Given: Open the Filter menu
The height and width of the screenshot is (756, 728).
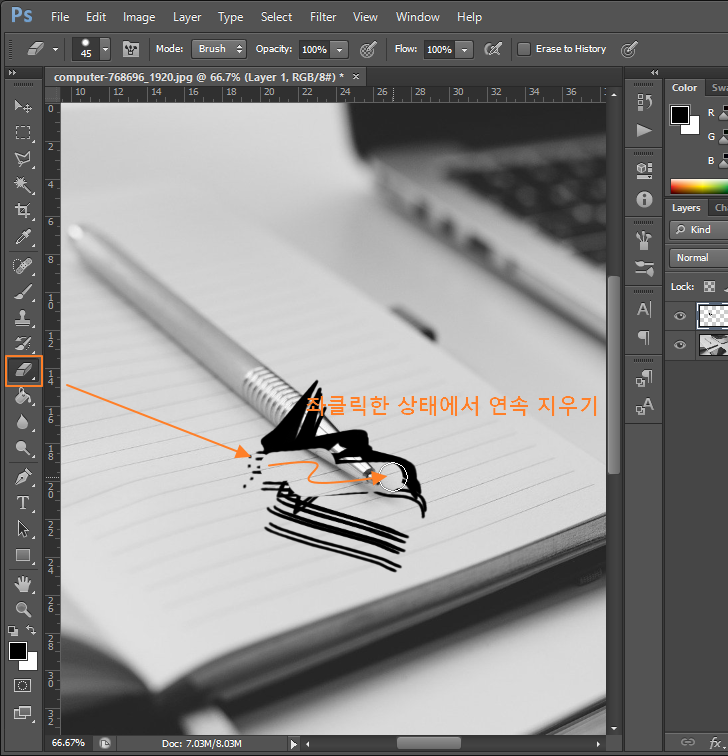Looking at the screenshot, I should coord(323,17).
